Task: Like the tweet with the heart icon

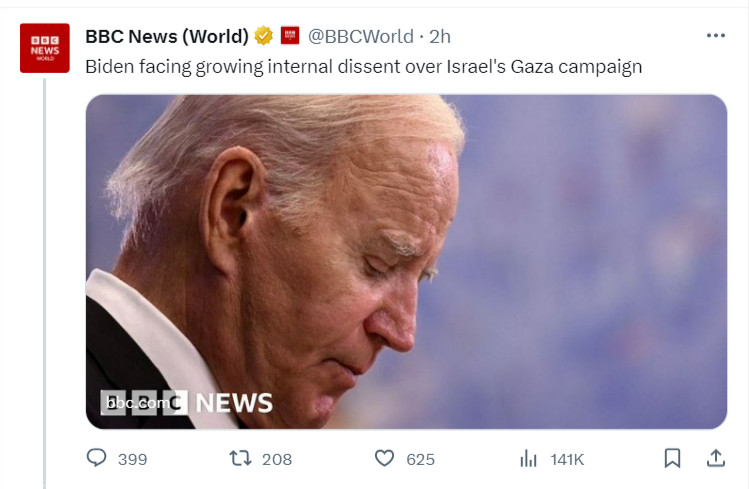Action: tap(385, 458)
